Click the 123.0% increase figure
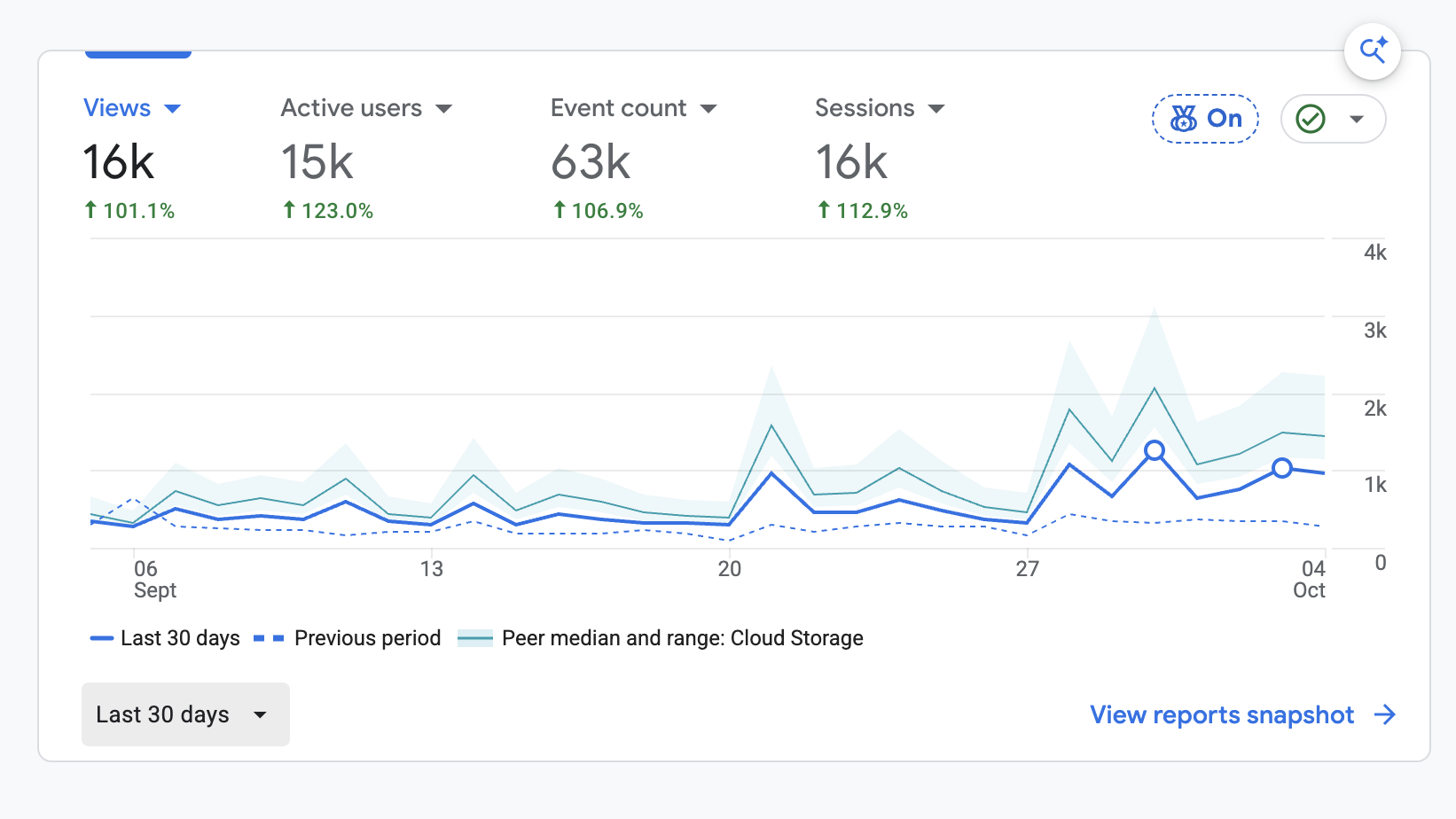 pos(328,211)
